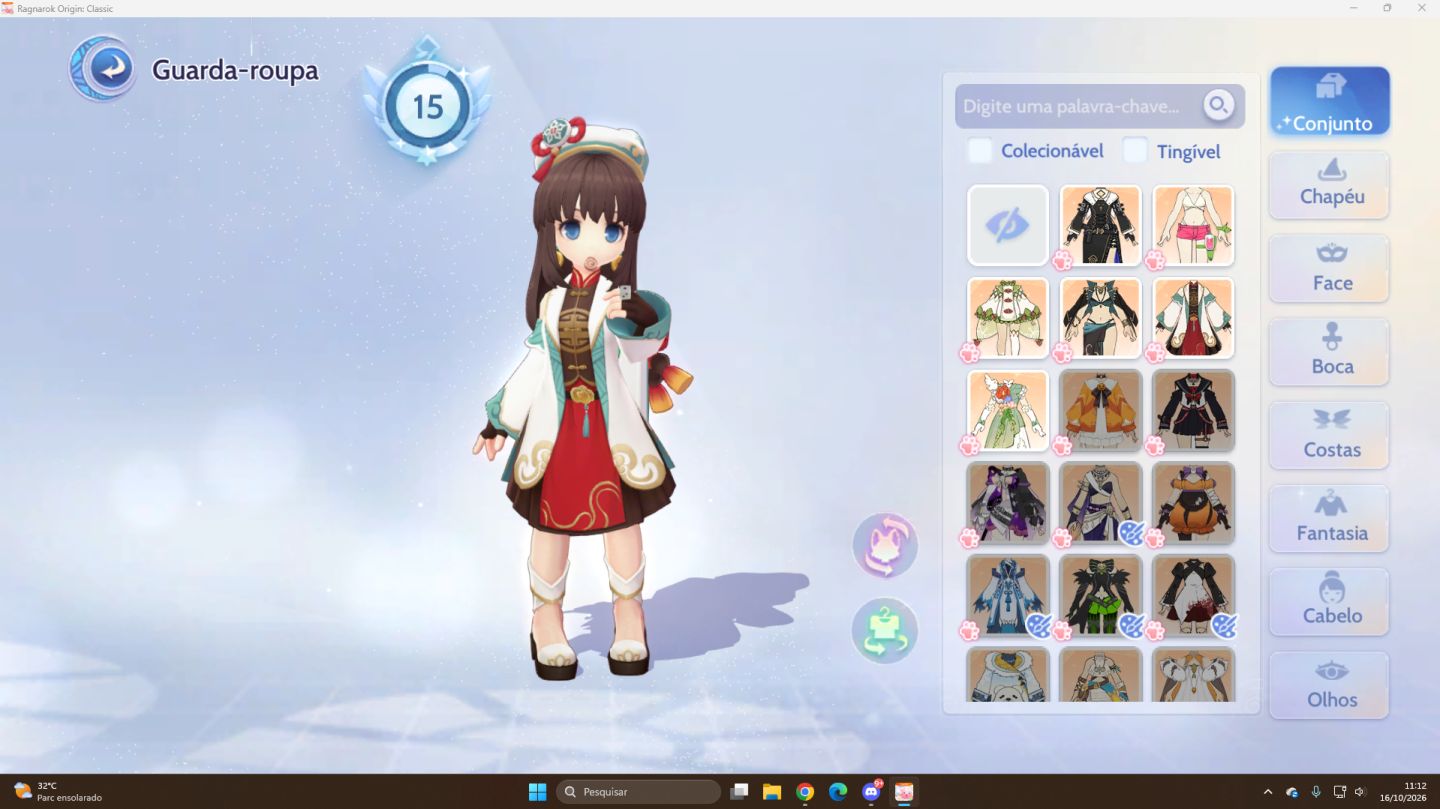Image resolution: width=1440 pixels, height=809 pixels.
Task: Pick the purple sash wrap outfit
Action: [x=1100, y=503]
